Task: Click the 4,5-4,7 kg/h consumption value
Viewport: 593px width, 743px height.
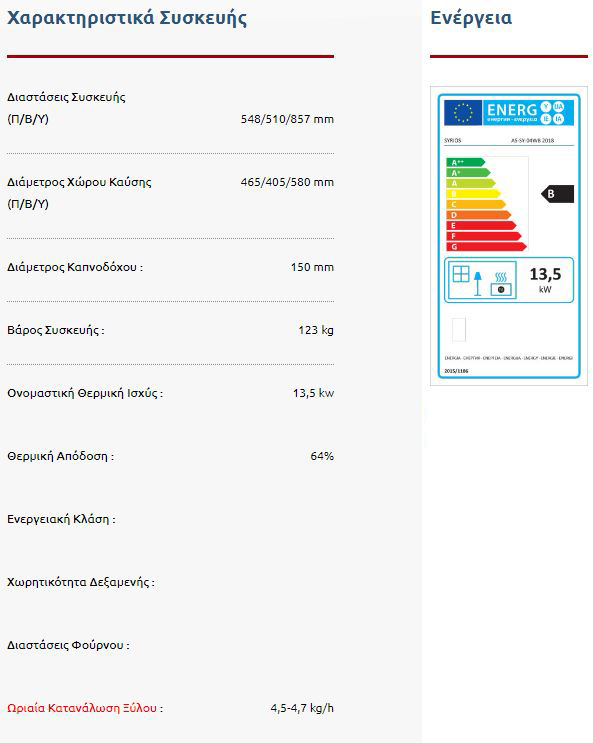Action: pos(302,708)
